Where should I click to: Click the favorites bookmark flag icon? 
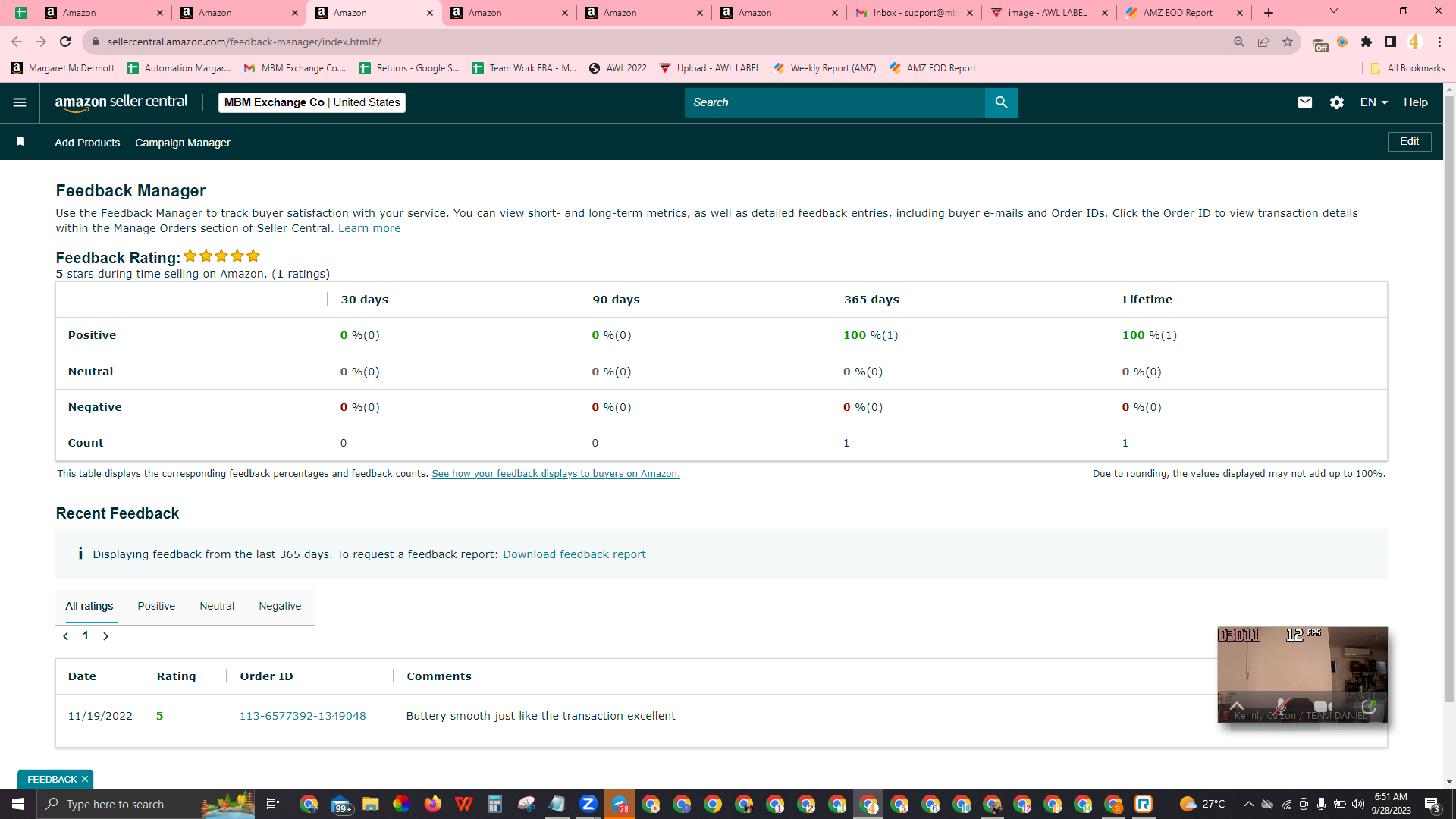(20, 142)
